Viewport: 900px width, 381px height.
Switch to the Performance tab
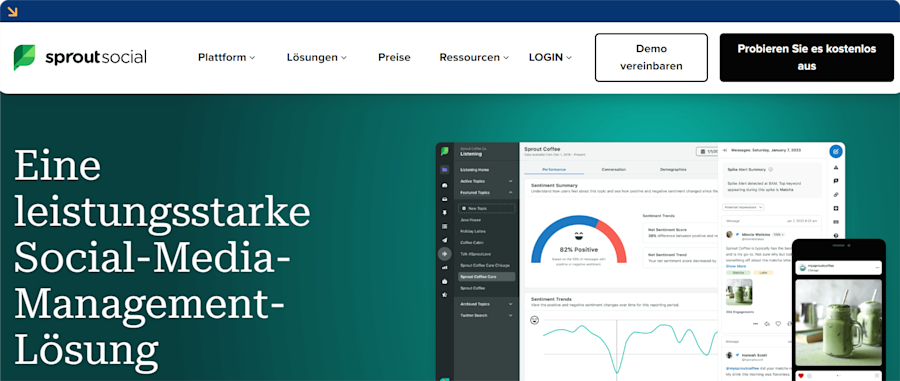point(554,169)
